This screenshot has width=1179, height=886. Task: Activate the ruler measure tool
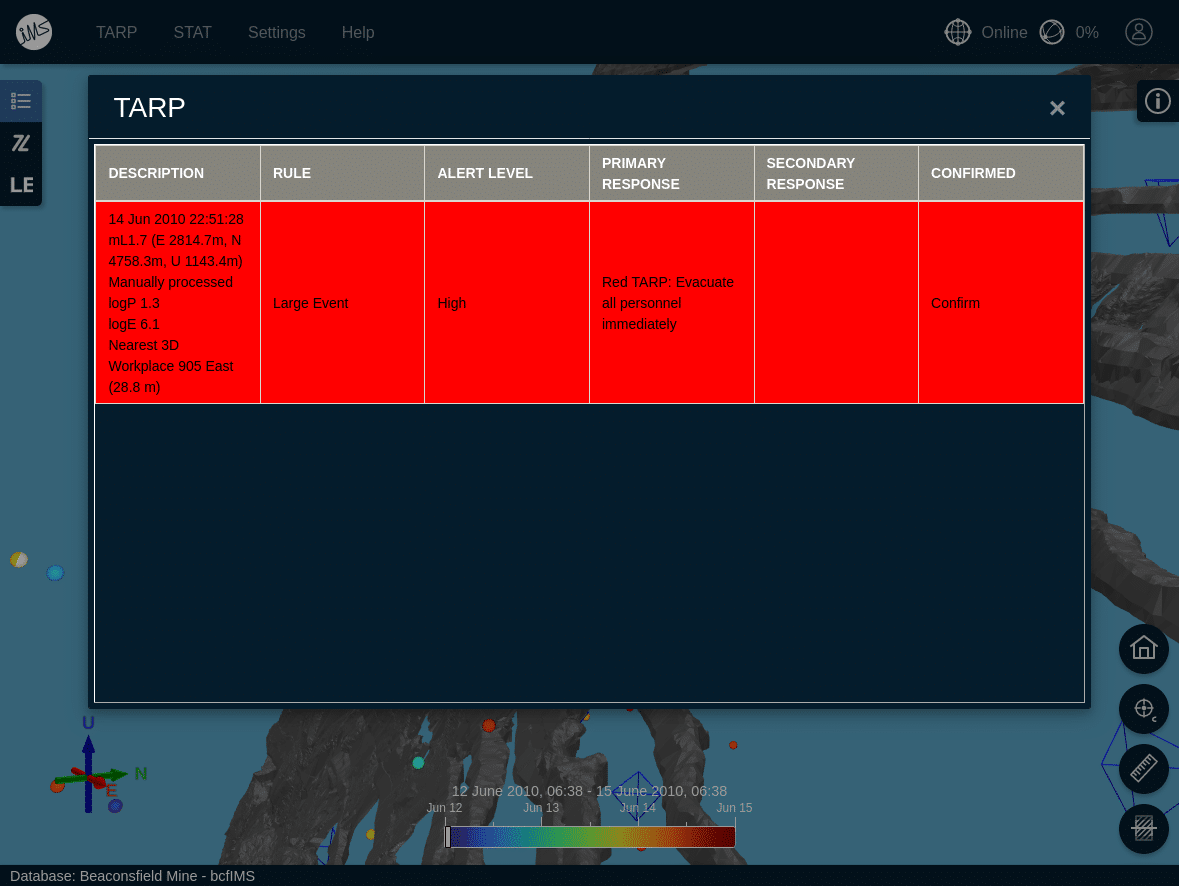click(1143, 769)
